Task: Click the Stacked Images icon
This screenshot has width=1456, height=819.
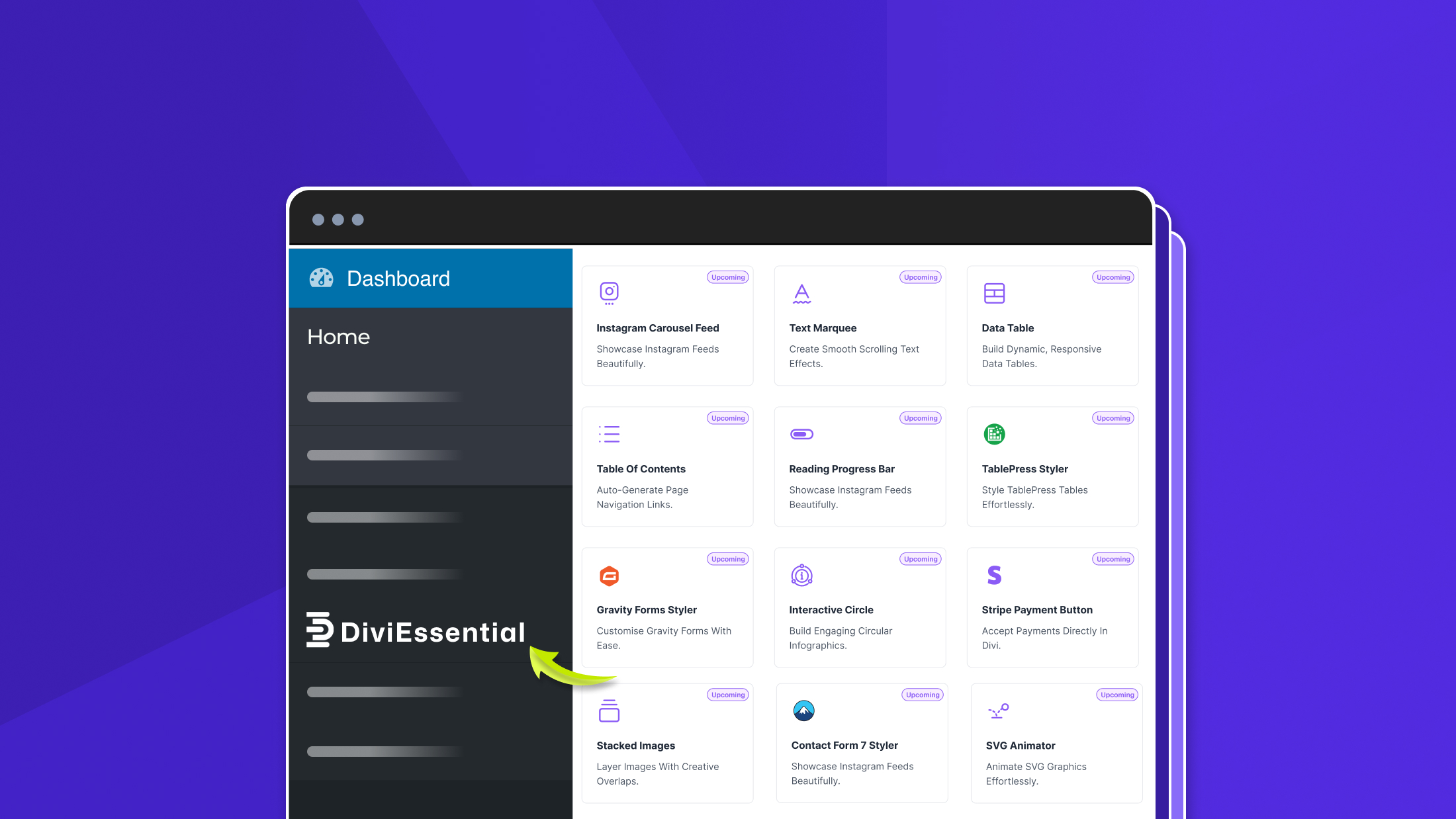Action: tap(609, 711)
